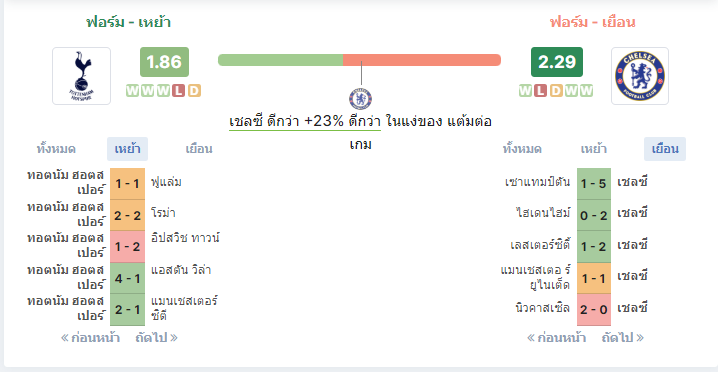718x372 pixels.
Task: Click Tottenham 1.86 form rating box
Action: (164, 62)
